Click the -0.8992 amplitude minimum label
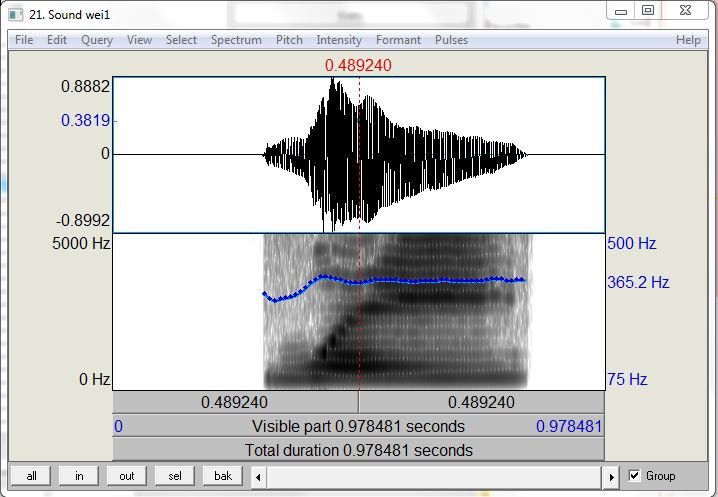The image size is (718, 497). point(83,220)
